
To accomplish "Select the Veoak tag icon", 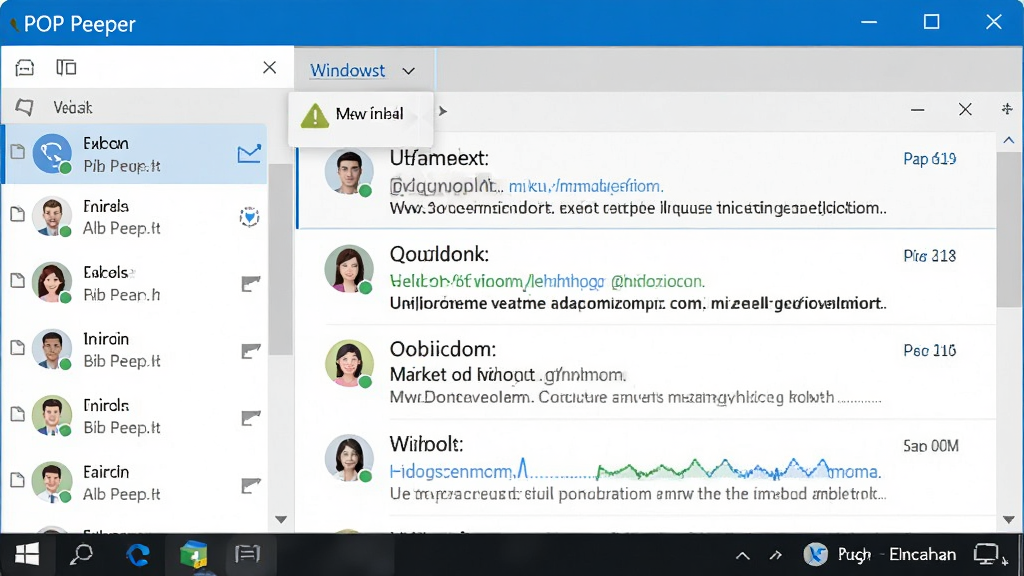I will [x=25, y=107].
